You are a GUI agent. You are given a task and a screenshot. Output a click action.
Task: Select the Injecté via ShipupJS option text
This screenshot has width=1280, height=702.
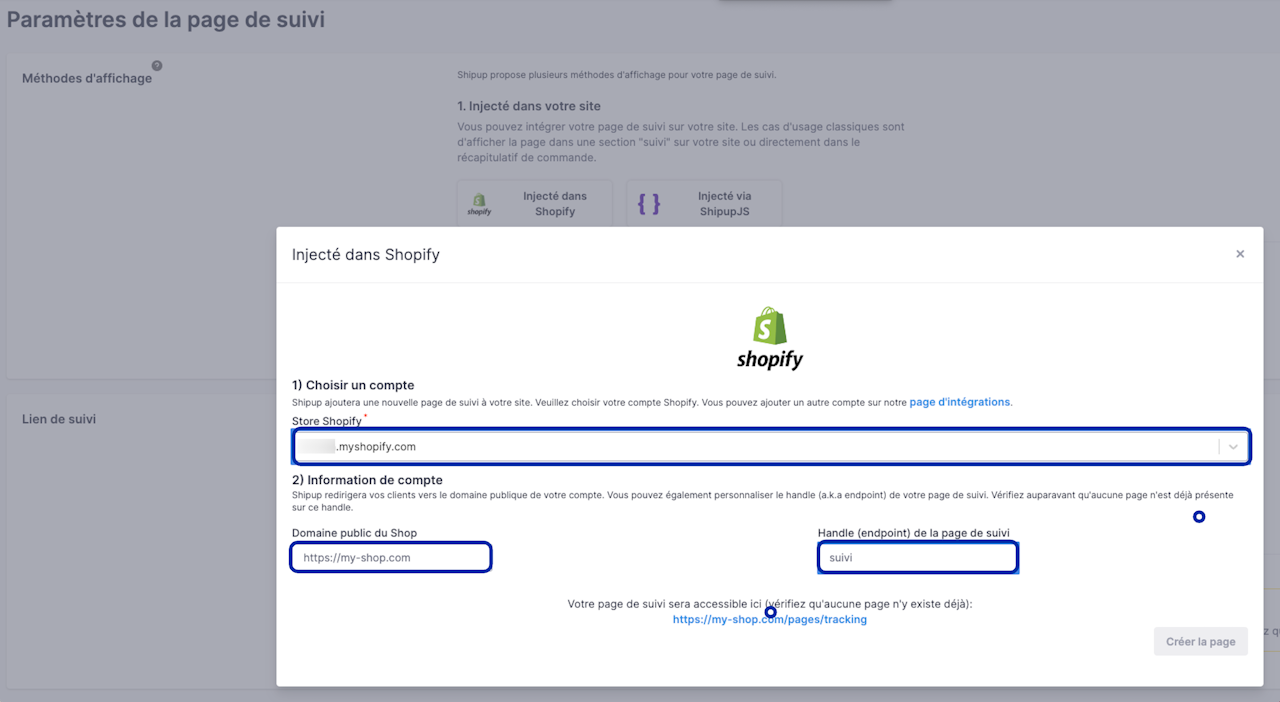pyautogui.click(x=724, y=204)
